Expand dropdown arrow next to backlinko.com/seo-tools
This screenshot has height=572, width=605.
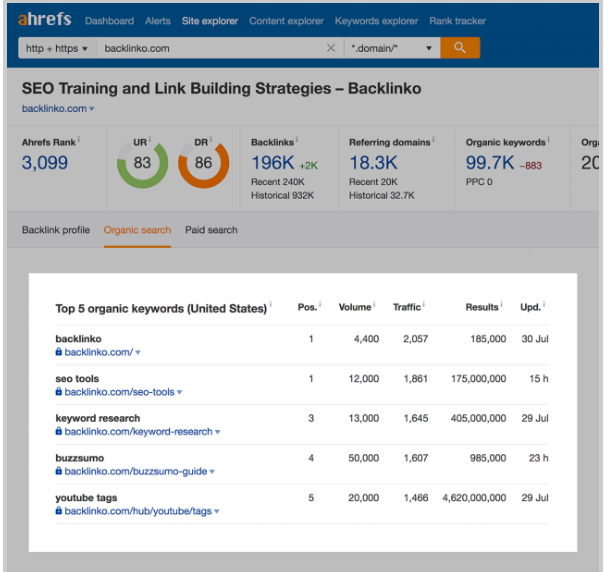click(x=179, y=392)
